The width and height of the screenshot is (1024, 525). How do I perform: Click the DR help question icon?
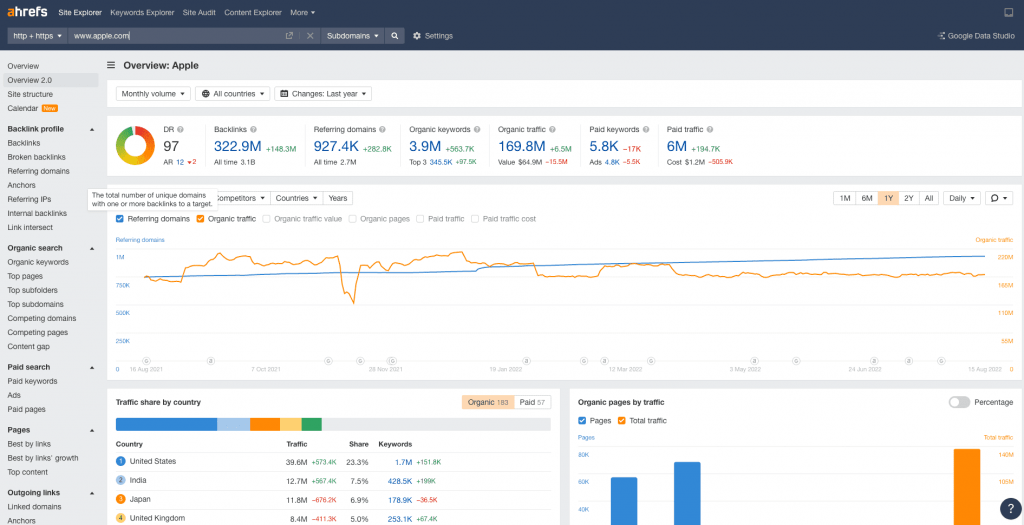(180, 129)
